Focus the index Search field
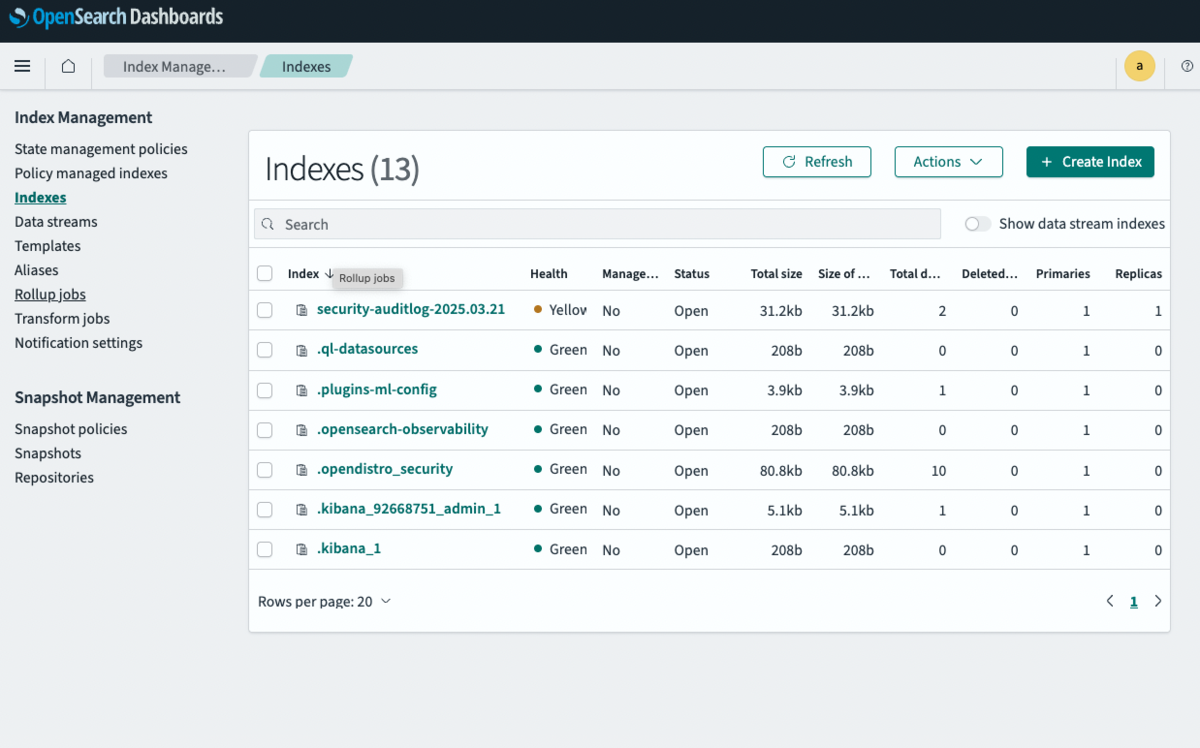Screen dimensions: 1200x748 tap(597, 224)
